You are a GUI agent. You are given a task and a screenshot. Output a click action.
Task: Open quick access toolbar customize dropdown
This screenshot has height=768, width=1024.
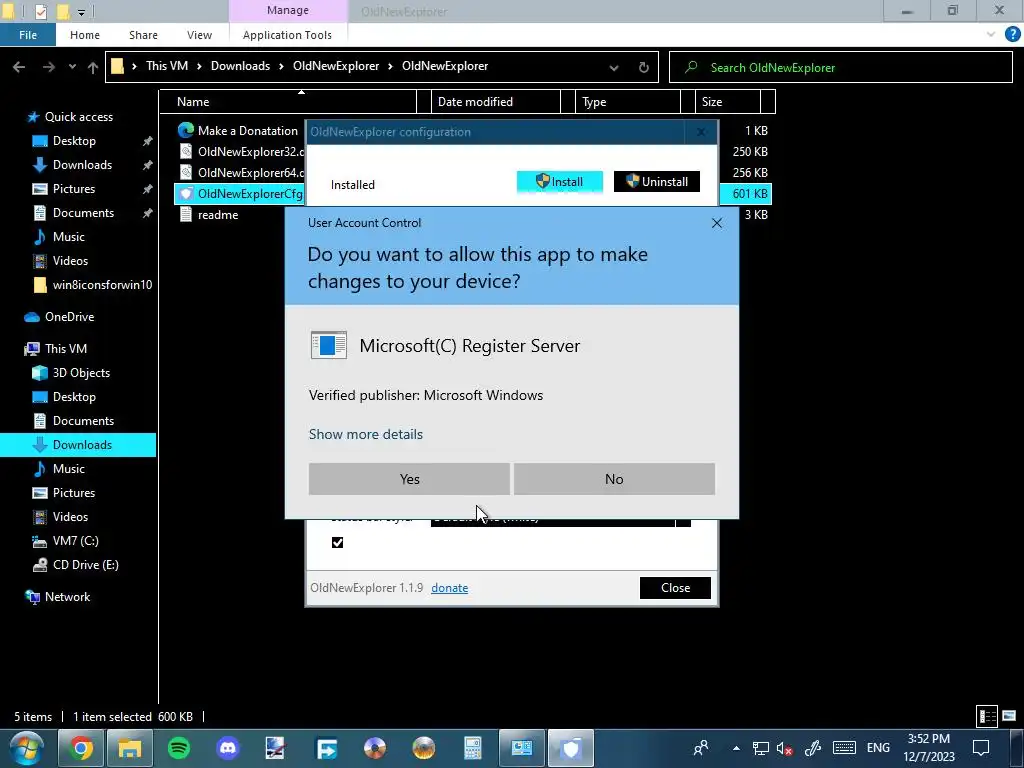tap(81, 12)
